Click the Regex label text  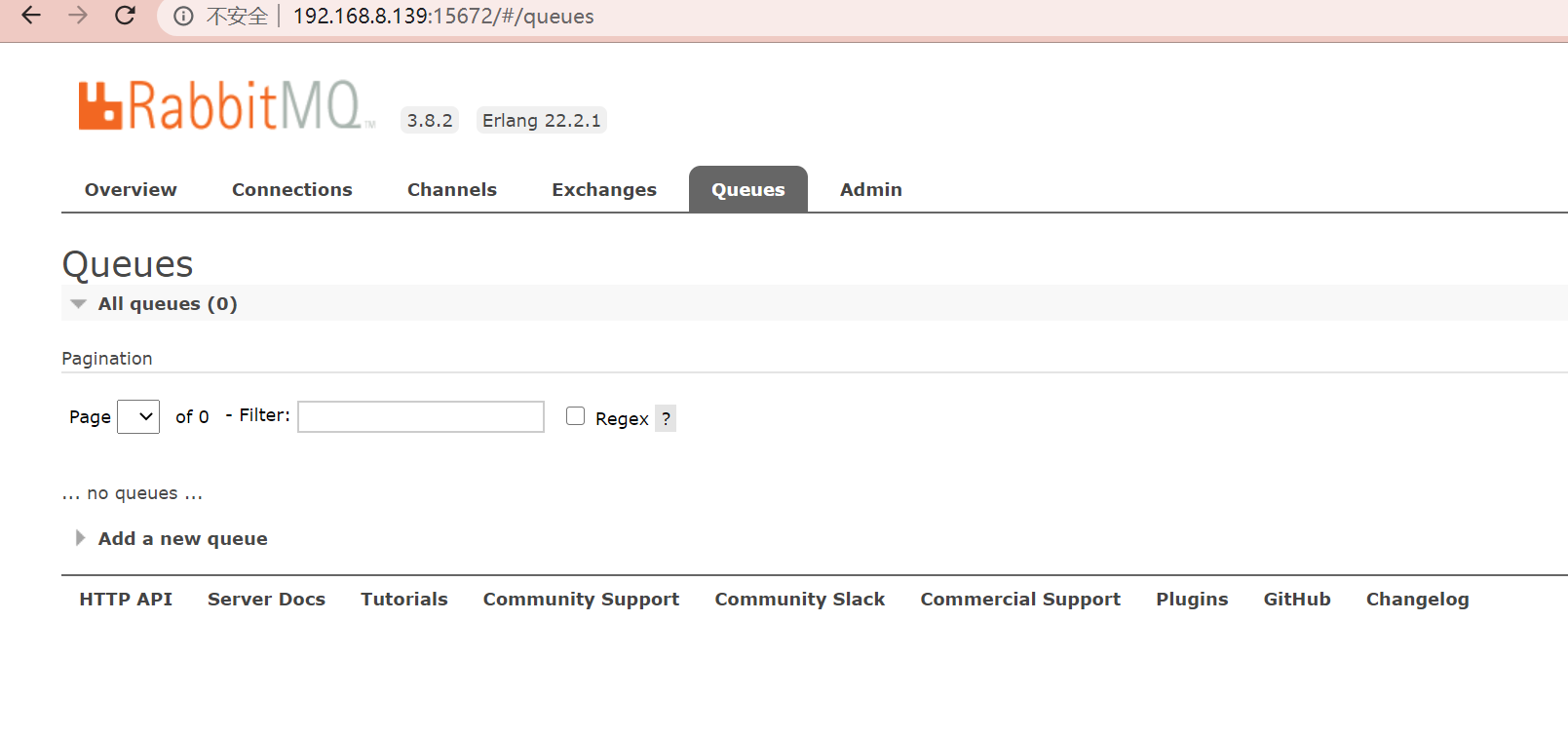click(x=622, y=419)
